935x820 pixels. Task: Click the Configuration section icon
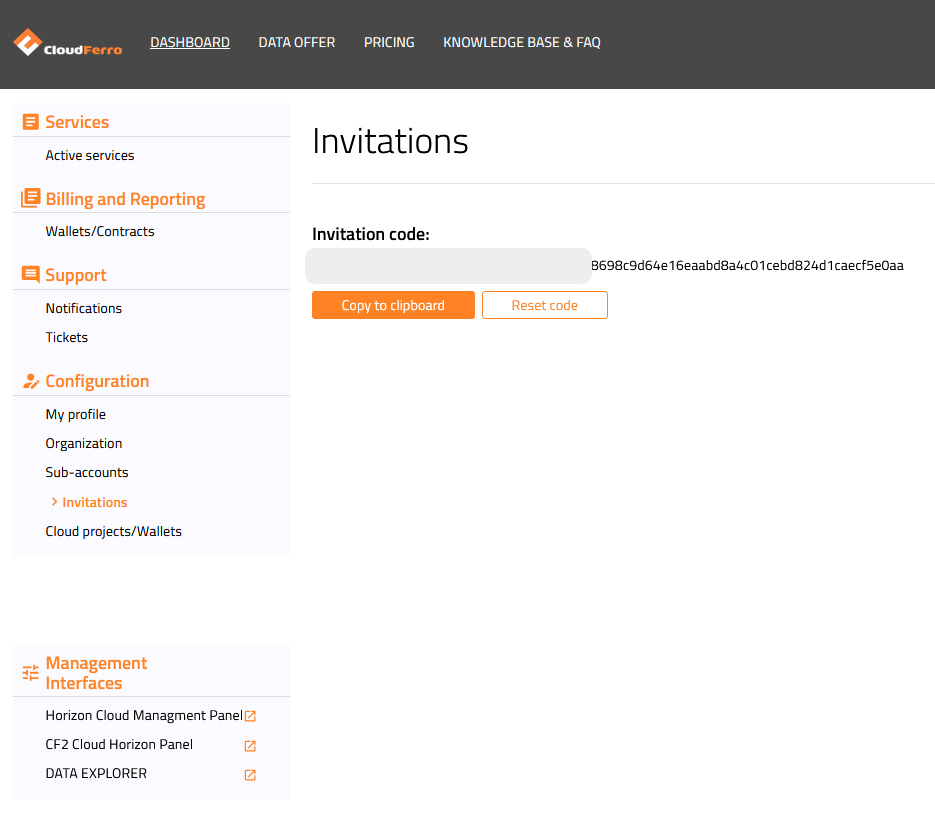(29, 380)
